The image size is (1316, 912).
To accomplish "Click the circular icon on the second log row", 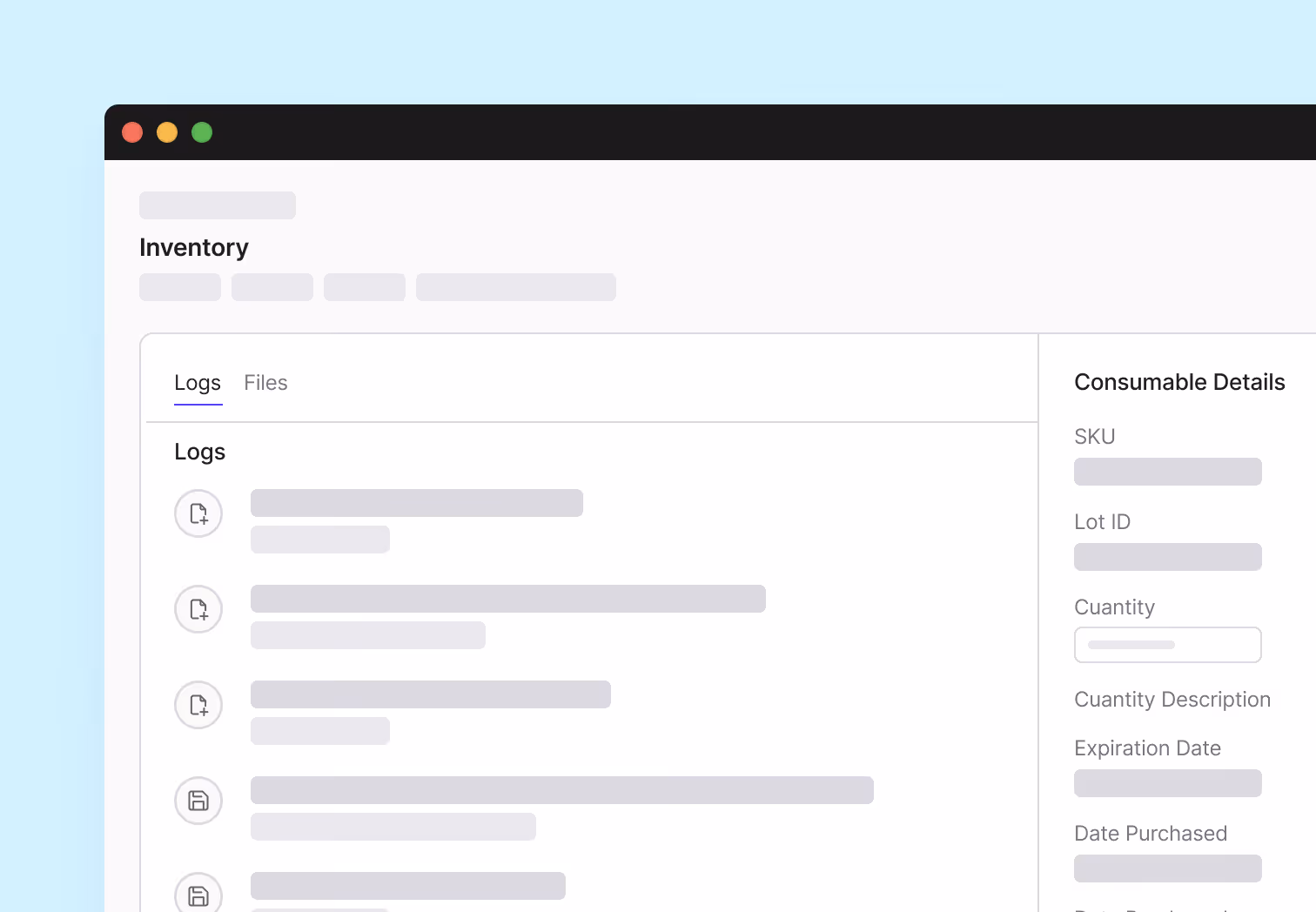I will [x=198, y=609].
